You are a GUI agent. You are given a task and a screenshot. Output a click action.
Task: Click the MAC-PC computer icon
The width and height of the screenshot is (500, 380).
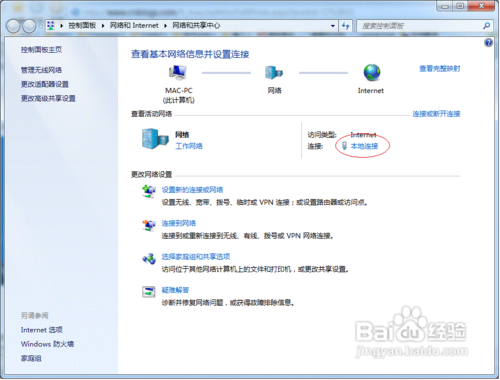[x=178, y=72]
